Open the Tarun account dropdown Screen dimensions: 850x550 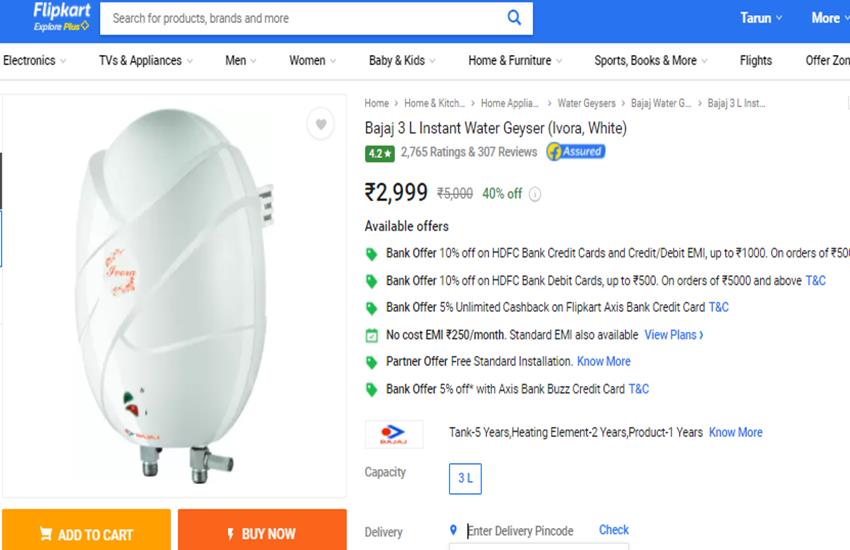[761, 18]
